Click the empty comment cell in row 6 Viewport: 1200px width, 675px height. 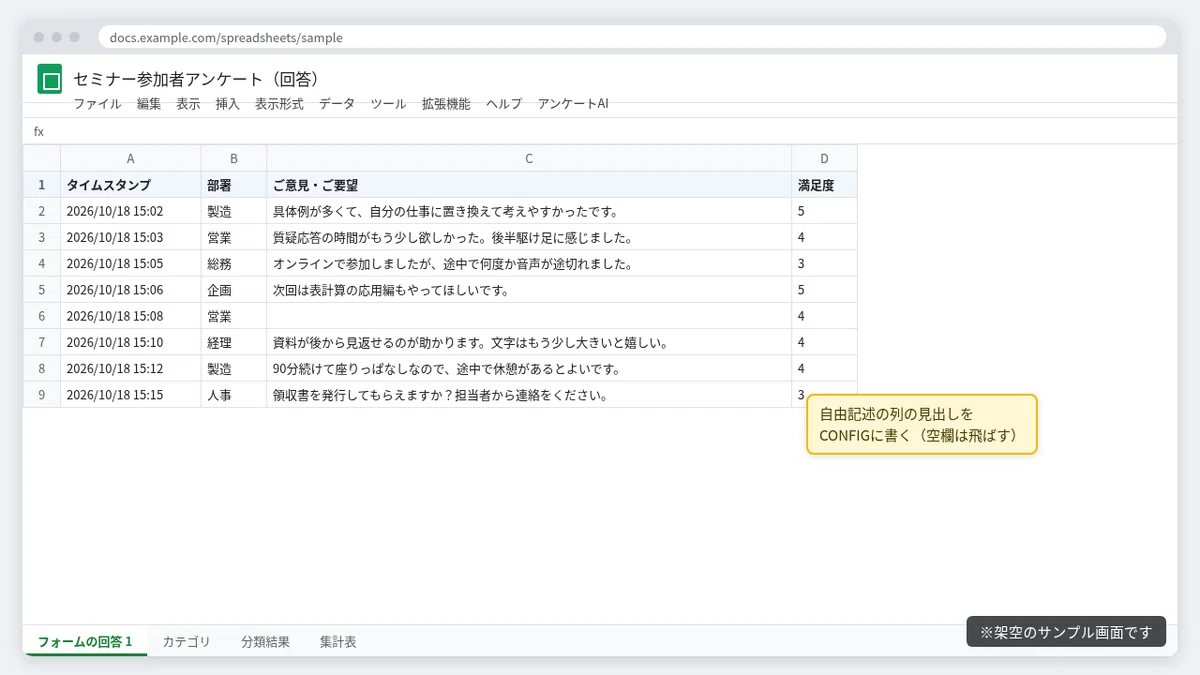coord(529,316)
